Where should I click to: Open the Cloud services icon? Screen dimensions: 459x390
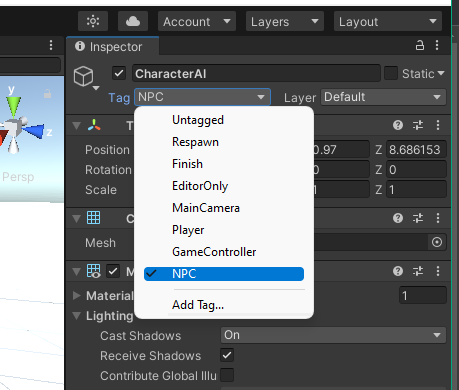click(x=133, y=21)
